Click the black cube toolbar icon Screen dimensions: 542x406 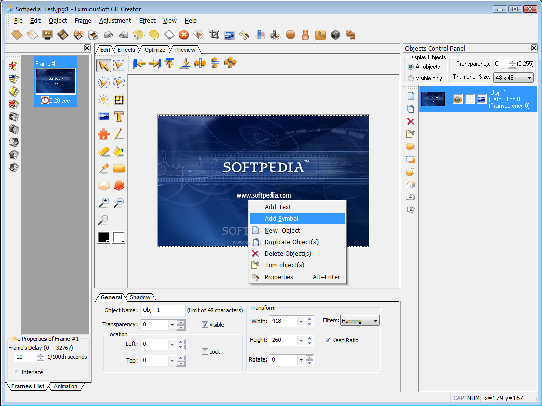tap(335, 35)
